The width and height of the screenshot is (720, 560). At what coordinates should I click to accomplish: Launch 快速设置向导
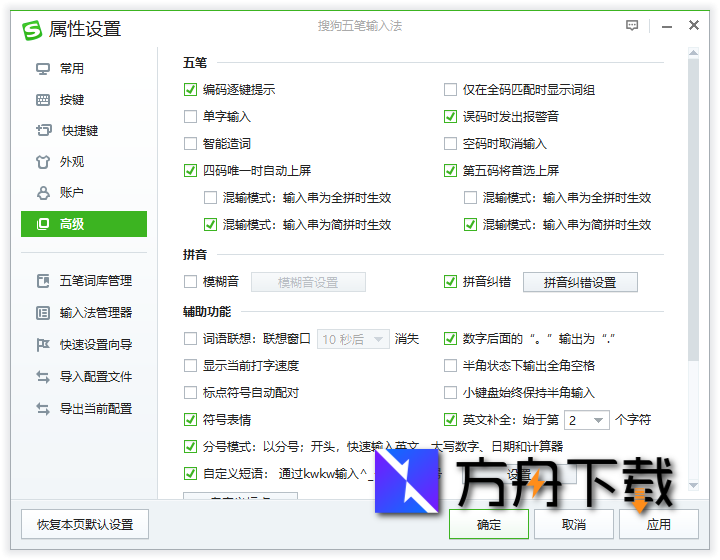click(84, 345)
